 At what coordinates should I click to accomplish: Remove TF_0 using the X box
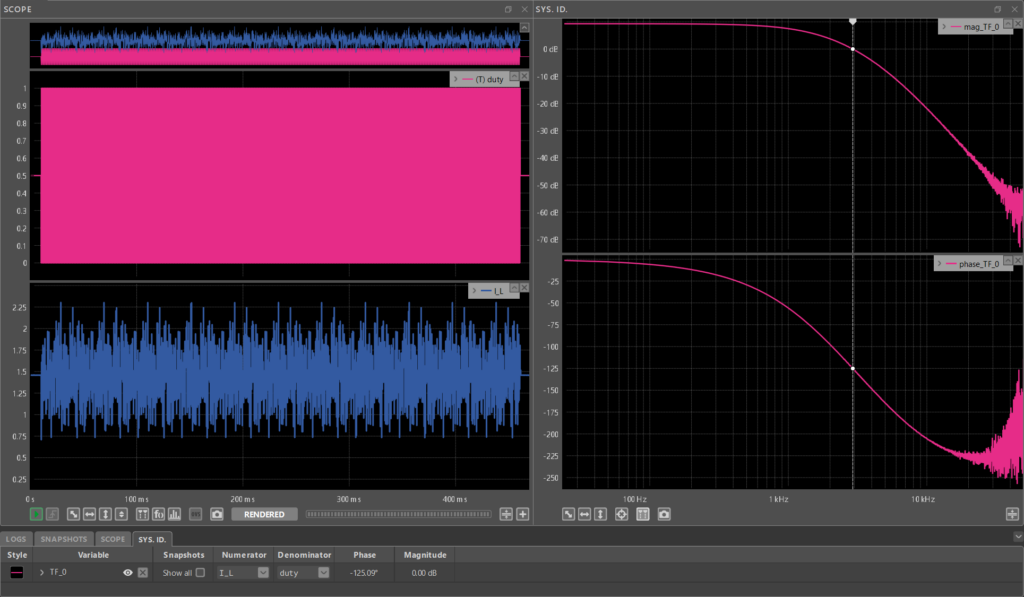143,573
